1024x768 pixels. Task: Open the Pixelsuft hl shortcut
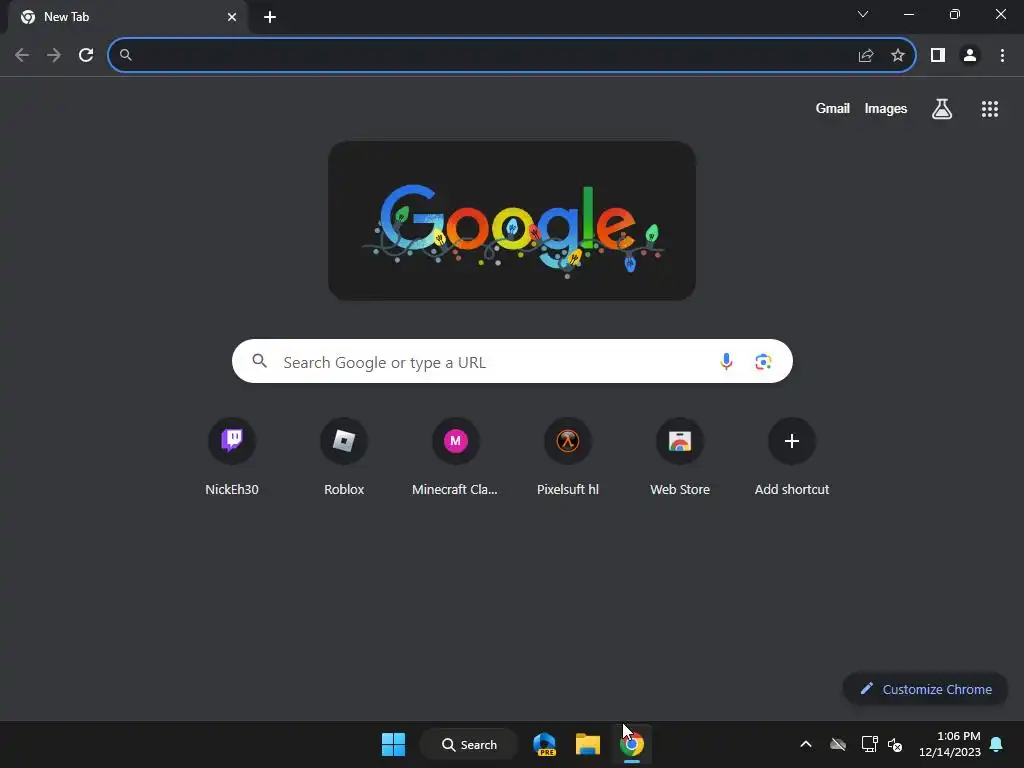click(x=568, y=456)
